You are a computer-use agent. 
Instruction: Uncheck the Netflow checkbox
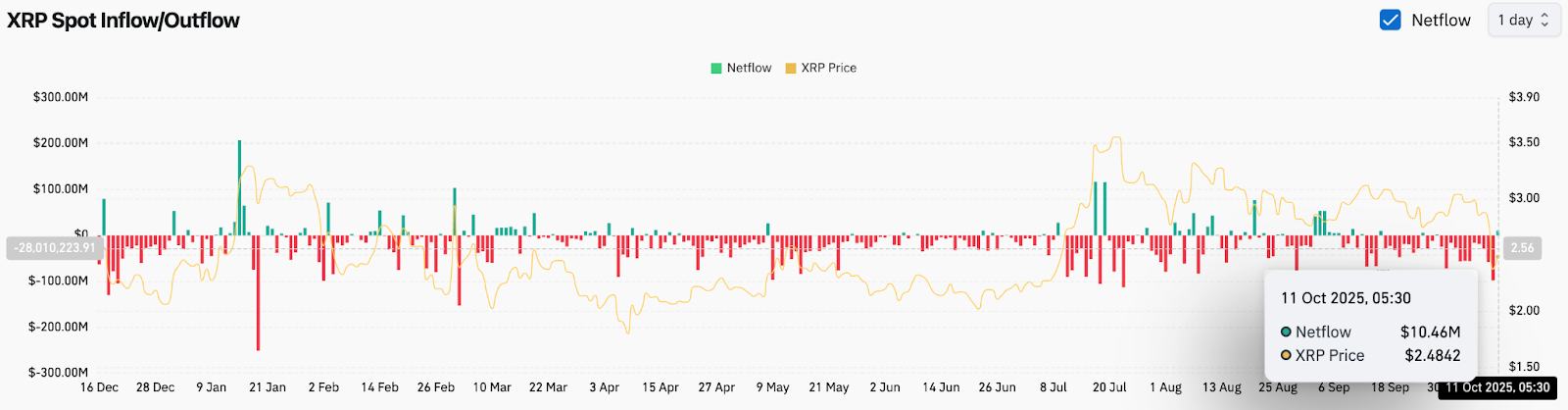coord(1390,20)
